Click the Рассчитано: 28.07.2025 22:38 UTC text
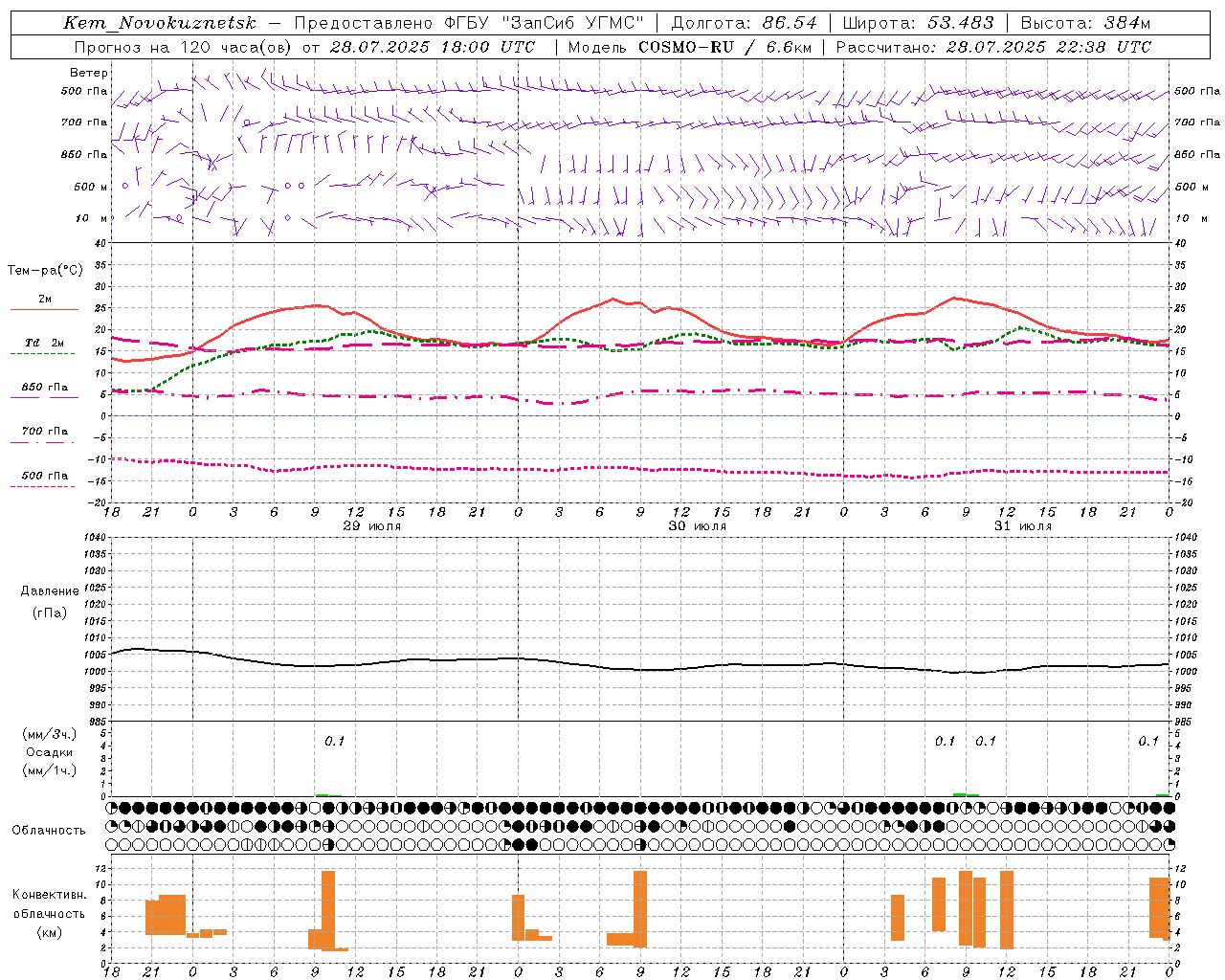1225x980 pixels. pos(993,47)
